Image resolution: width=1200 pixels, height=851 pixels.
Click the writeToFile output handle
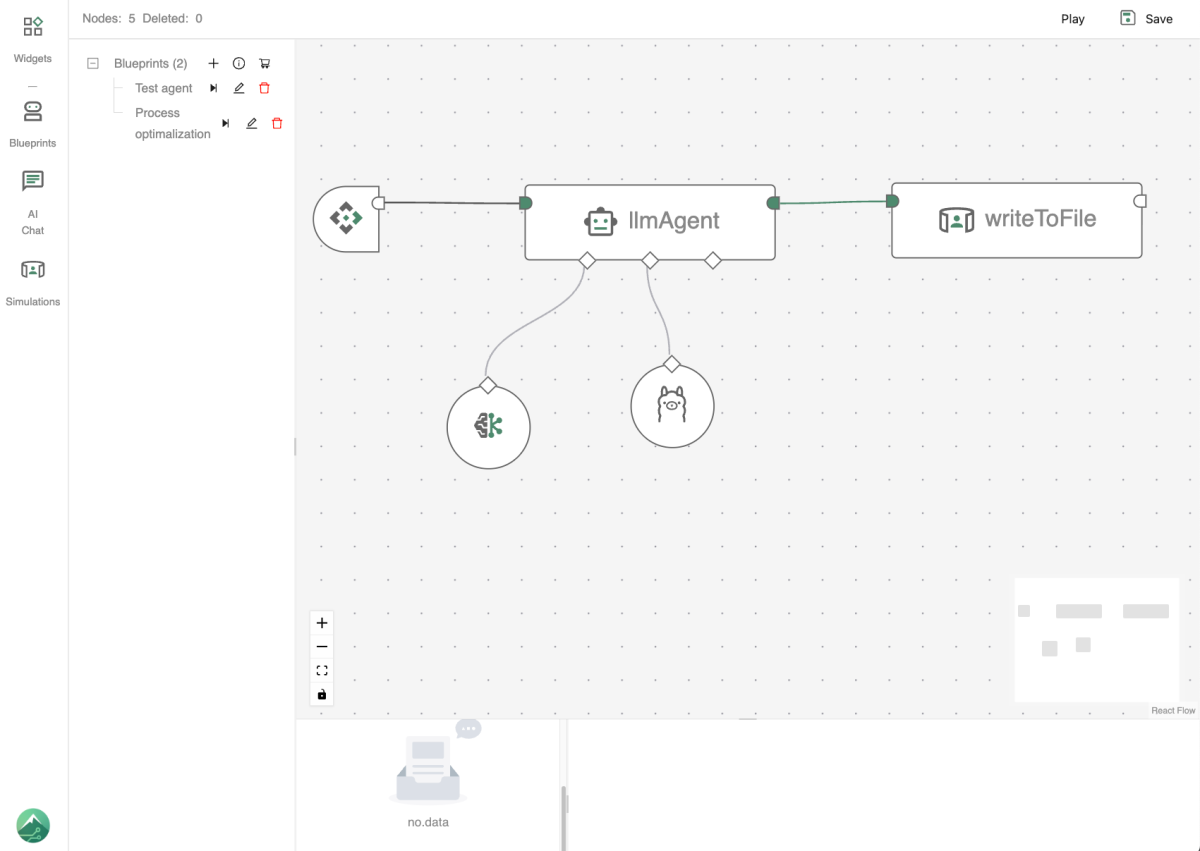1140,201
